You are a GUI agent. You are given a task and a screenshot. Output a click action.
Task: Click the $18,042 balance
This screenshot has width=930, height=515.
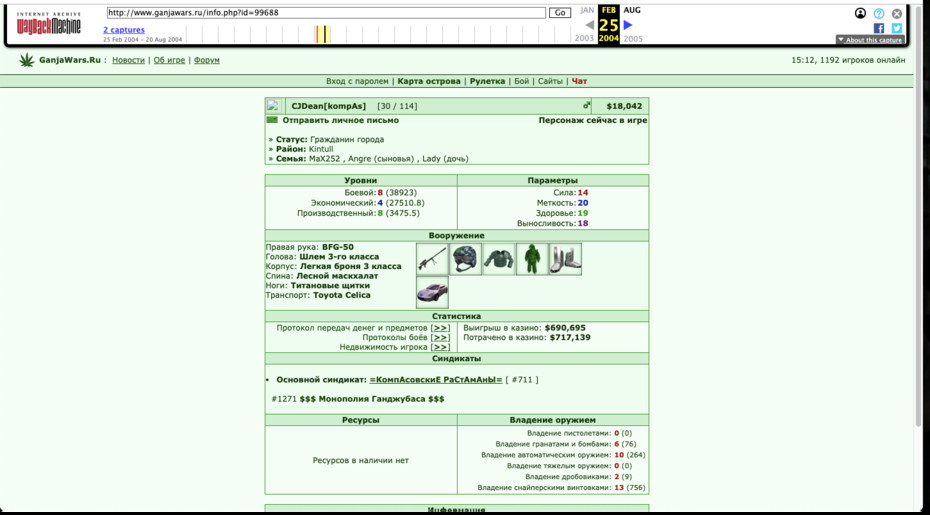[624, 106]
